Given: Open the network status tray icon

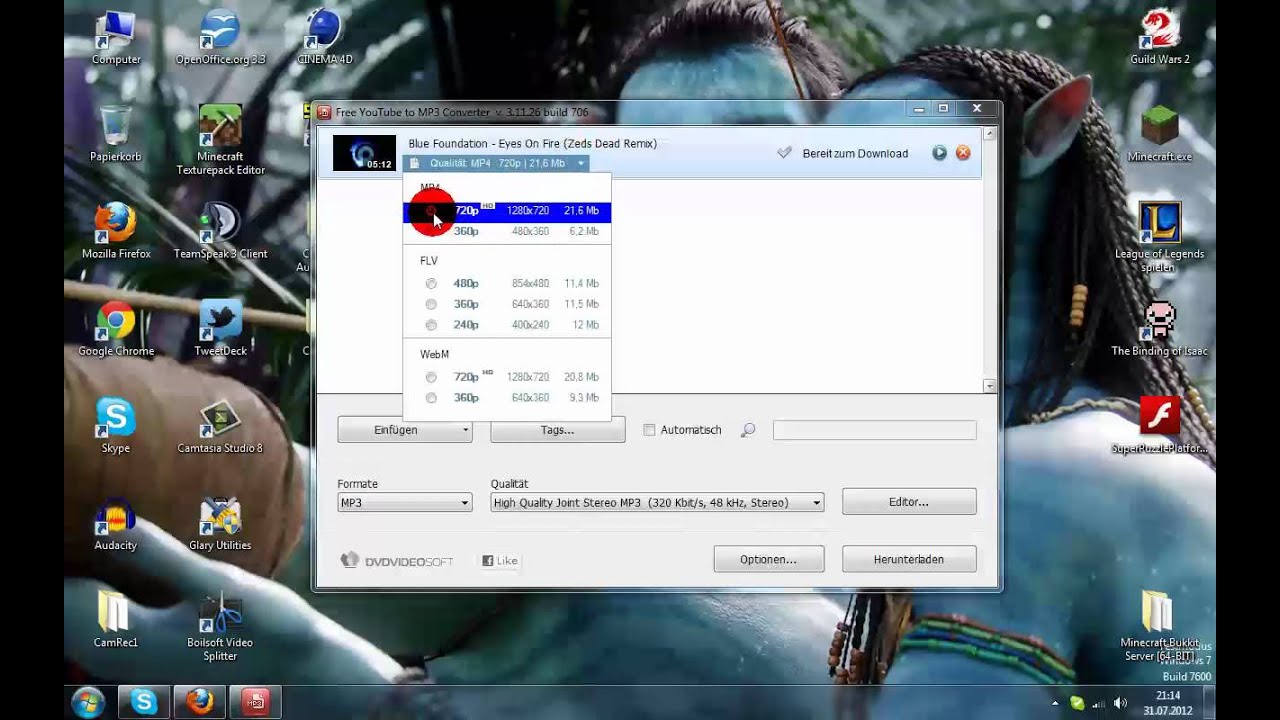Looking at the screenshot, I should [1099, 703].
